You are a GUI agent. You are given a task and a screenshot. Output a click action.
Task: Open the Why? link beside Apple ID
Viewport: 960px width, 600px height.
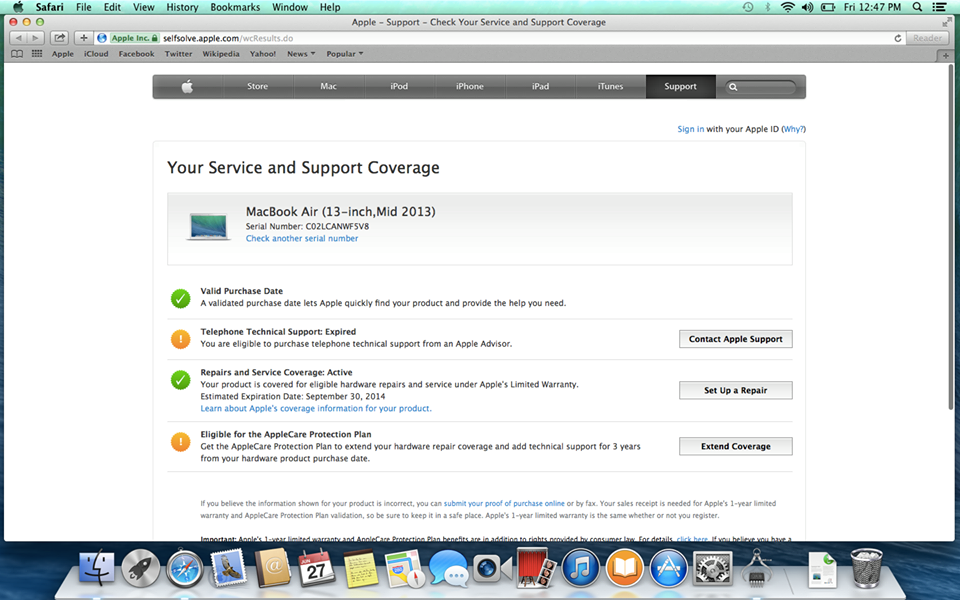point(793,129)
